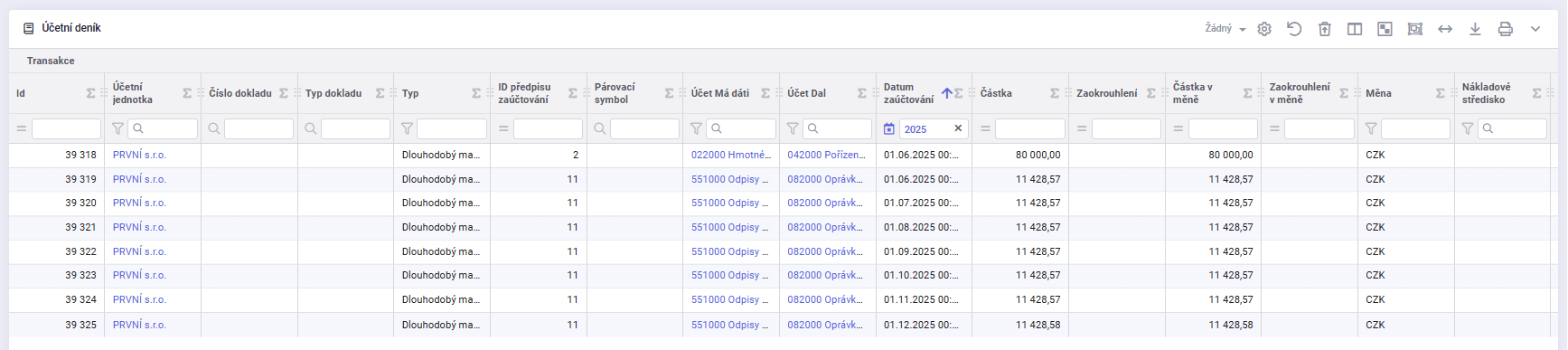The image size is (1568, 350).
Task: Select the Transakce group header
Action: pos(51,61)
